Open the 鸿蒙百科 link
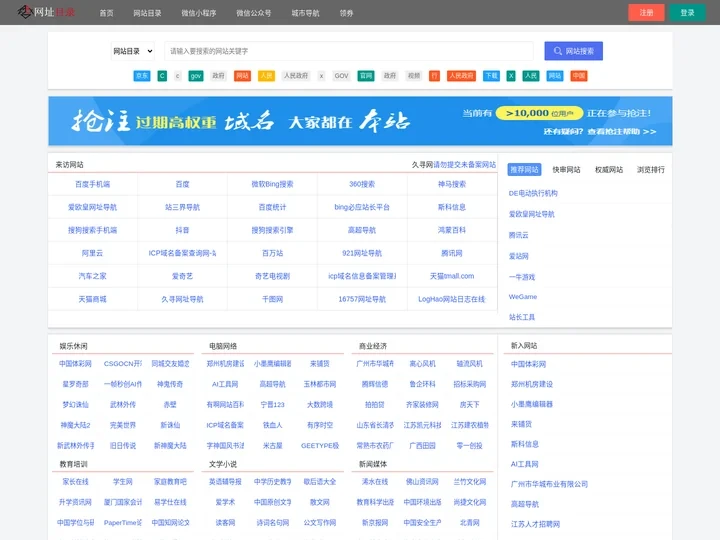Image resolution: width=720 pixels, height=540 pixels. tap(452, 230)
